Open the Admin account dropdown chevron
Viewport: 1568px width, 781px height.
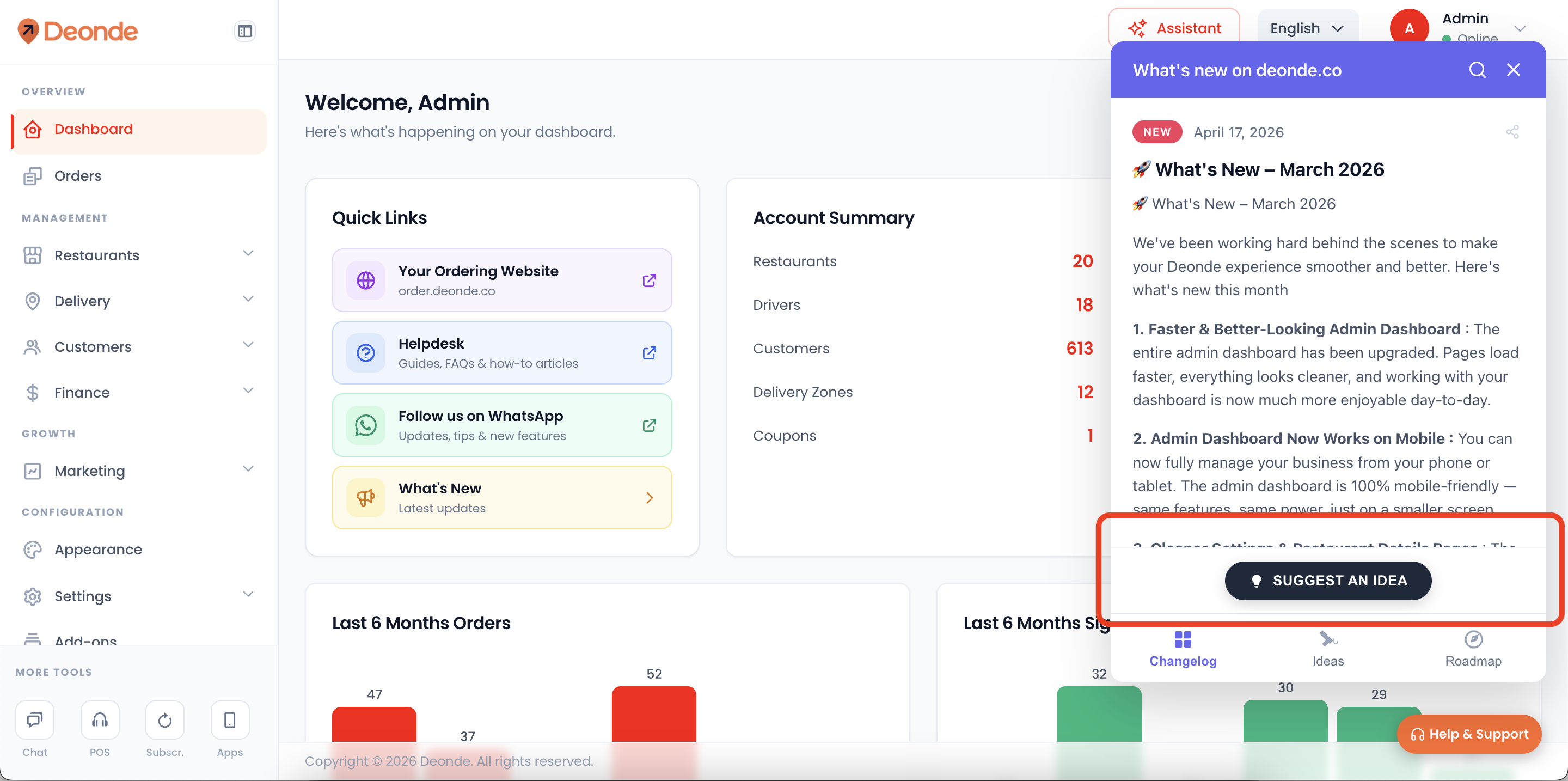coord(1520,28)
